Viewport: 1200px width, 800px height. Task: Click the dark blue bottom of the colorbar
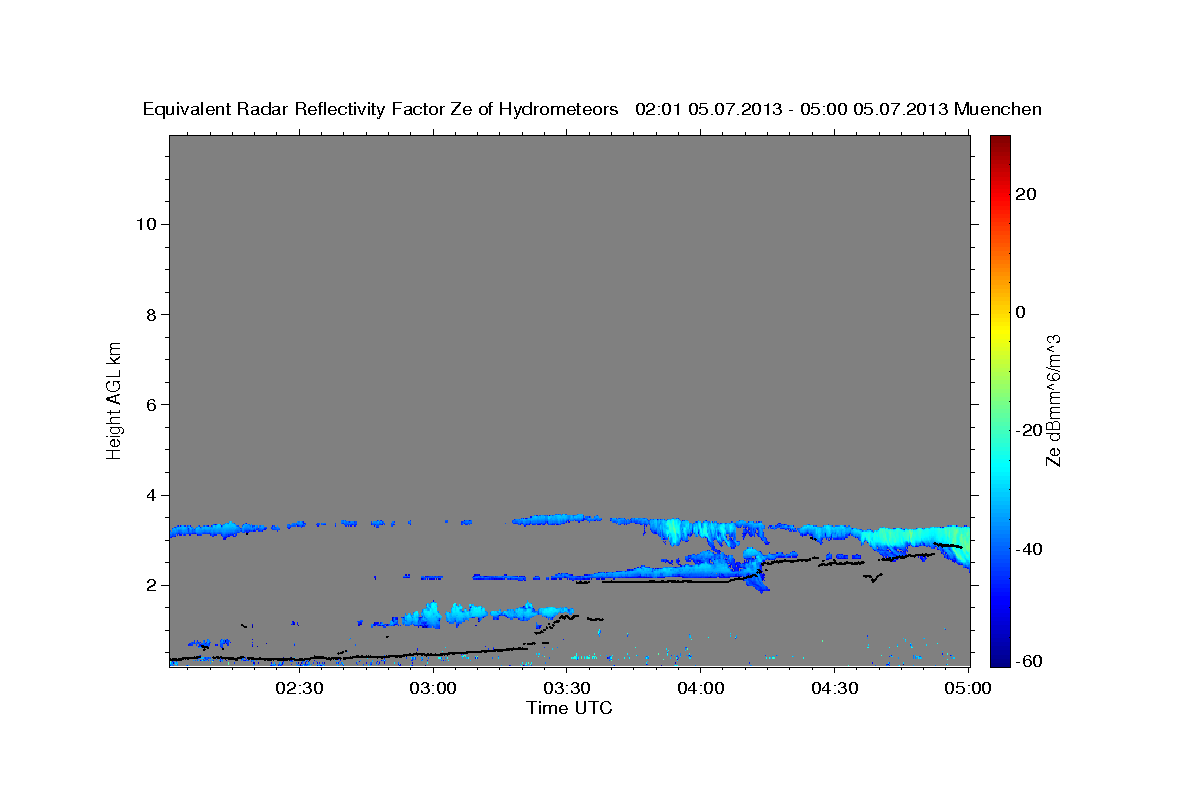coord(1000,658)
